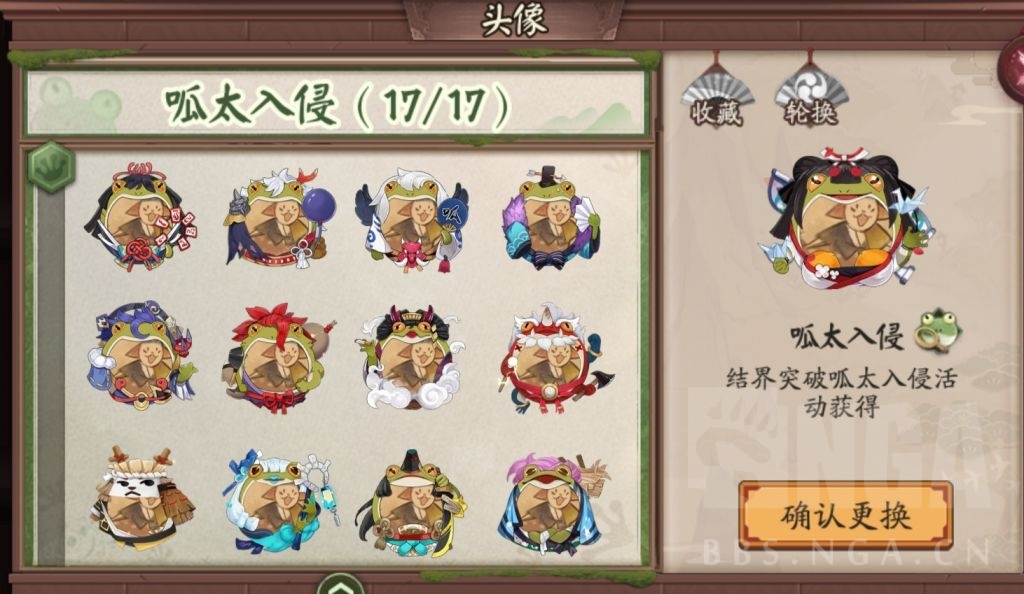Pick the horned frog avatar on white clouds
This screenshot has width=1024, height=594.
pos(411,358)
